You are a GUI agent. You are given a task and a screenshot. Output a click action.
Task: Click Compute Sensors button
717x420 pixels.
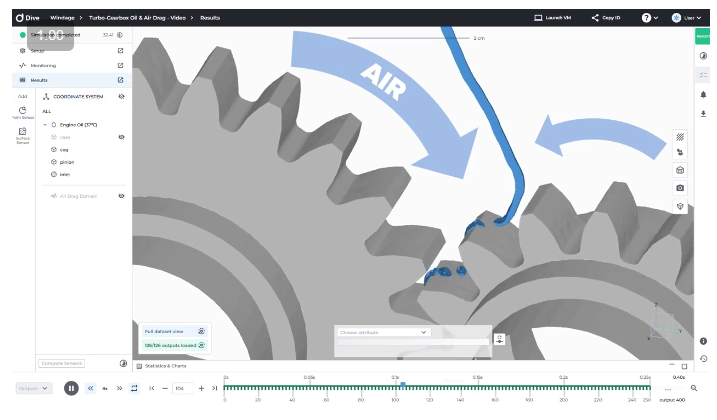[61, 363]
